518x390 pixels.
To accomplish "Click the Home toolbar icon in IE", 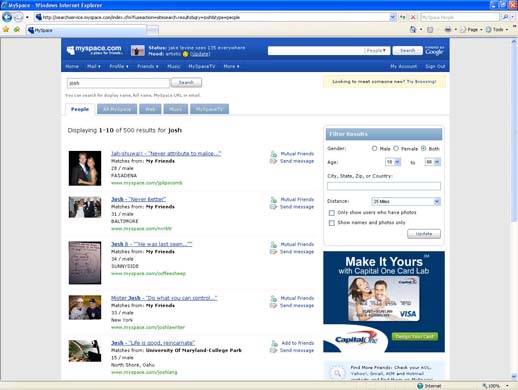I will (x=413, y=30).
